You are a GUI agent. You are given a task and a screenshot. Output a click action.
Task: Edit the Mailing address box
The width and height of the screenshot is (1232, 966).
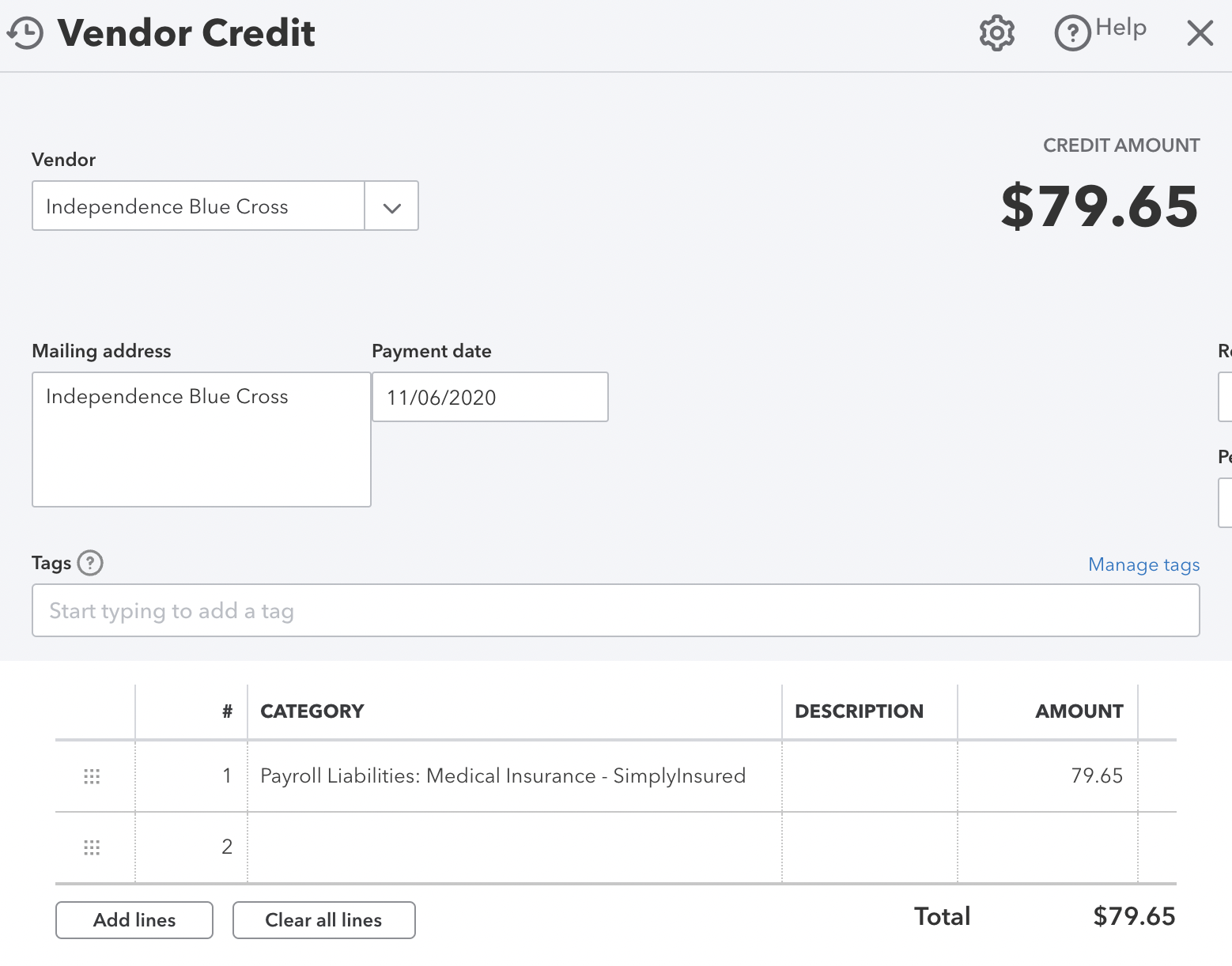tap(201, 440)
